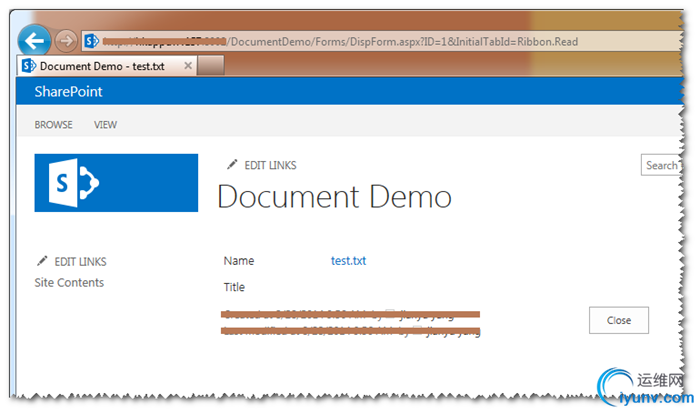Open the test.txt file link
The width and height of the screenshot is (700, 414).
[348, 261]
